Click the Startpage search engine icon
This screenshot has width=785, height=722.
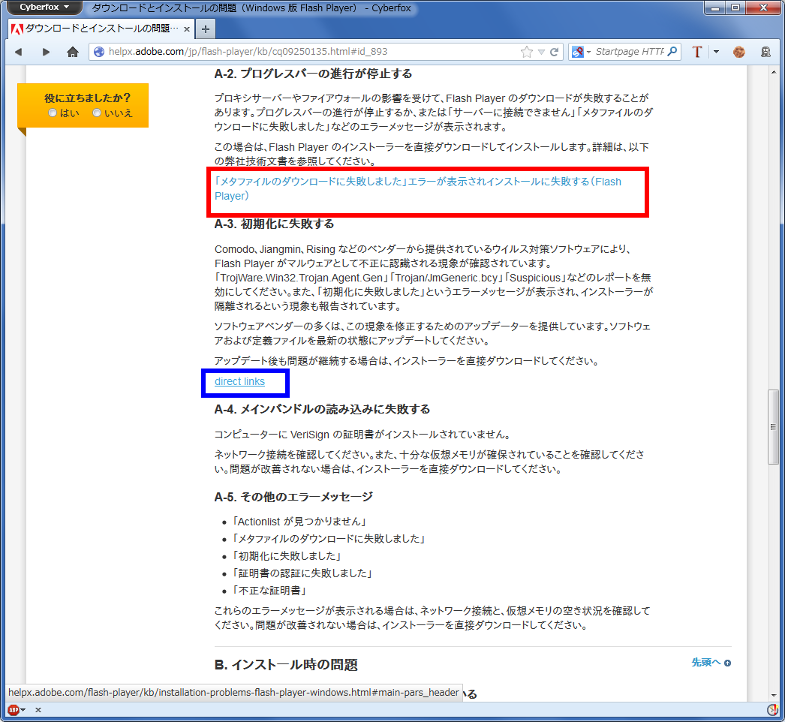[578, 52]
